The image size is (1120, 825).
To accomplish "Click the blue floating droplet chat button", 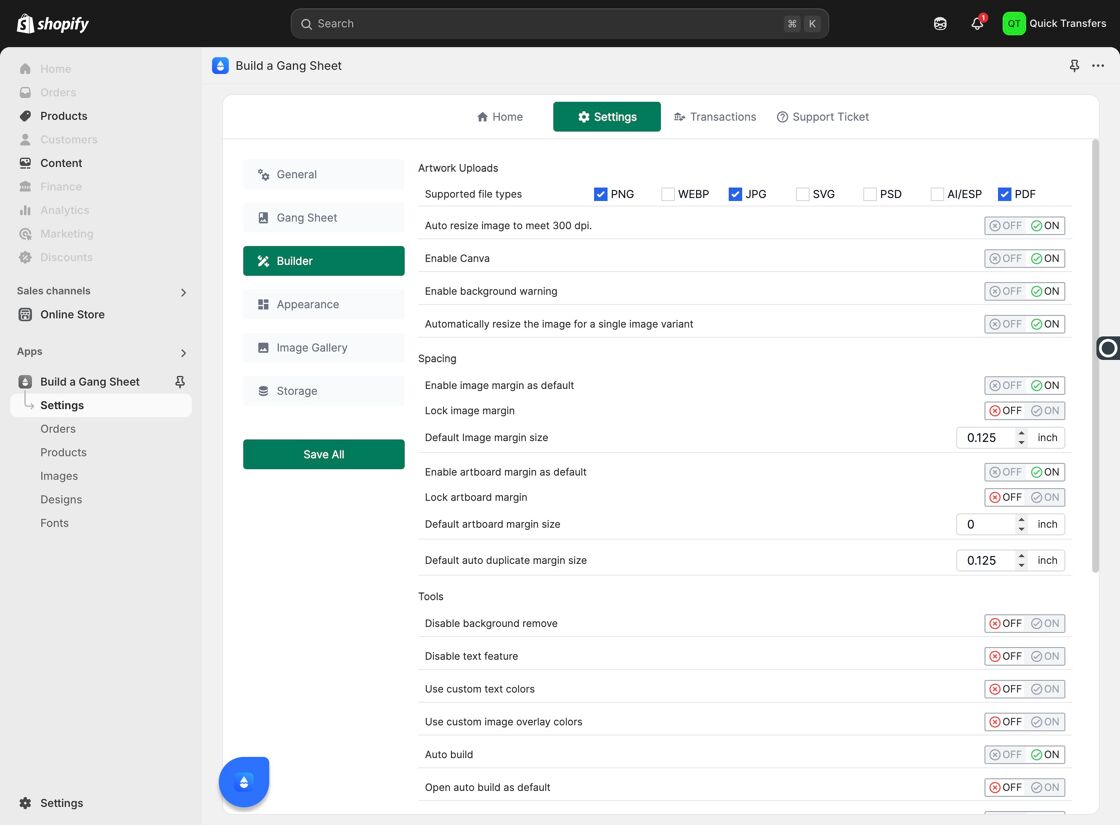I will tap(244, 782).
